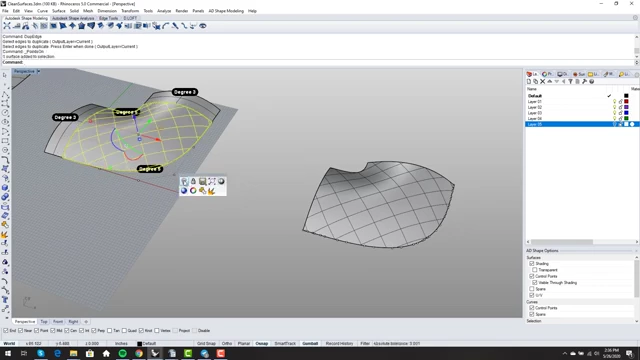640x360 pixels.
Task: Click the lock icon in popup toolbar
Action: point(193,181)
